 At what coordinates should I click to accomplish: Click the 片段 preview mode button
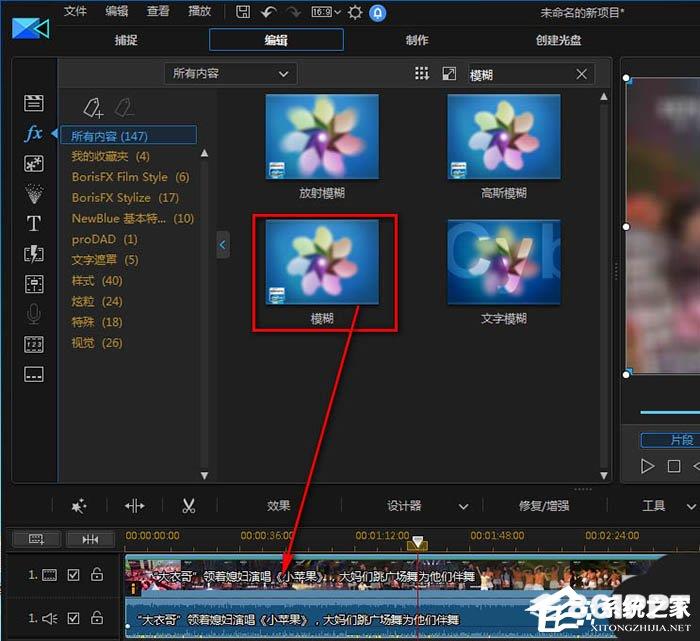[x=670, y=440]
